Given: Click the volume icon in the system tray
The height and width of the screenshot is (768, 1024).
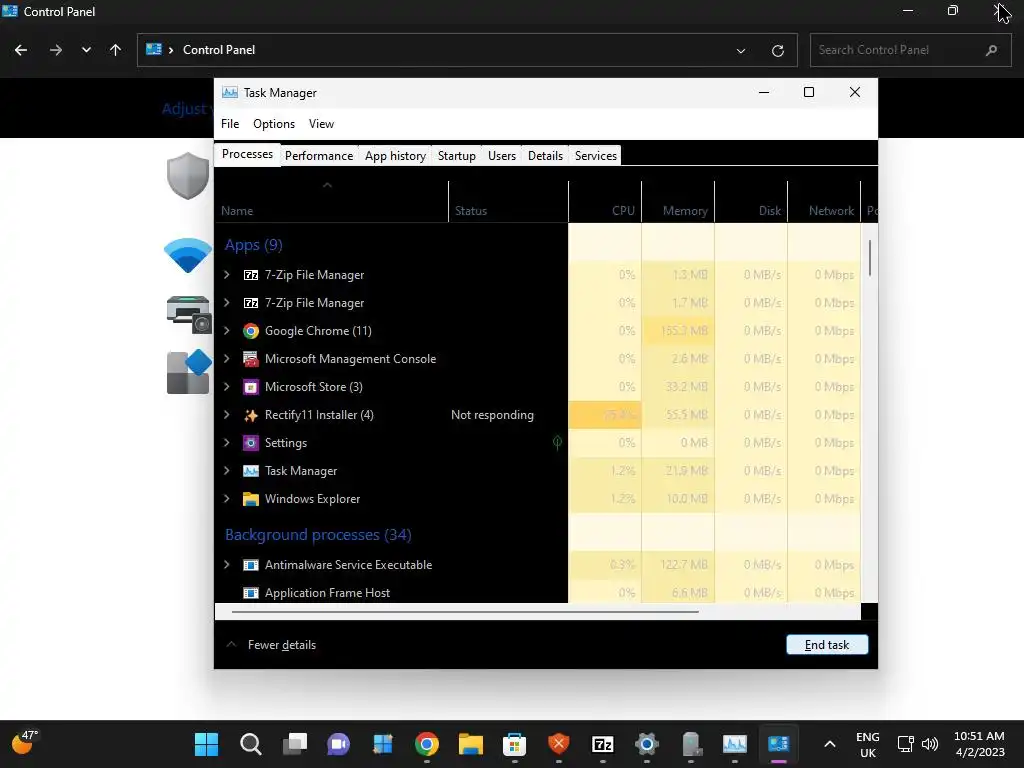Looking at the screenshot, I should point(929,744).
